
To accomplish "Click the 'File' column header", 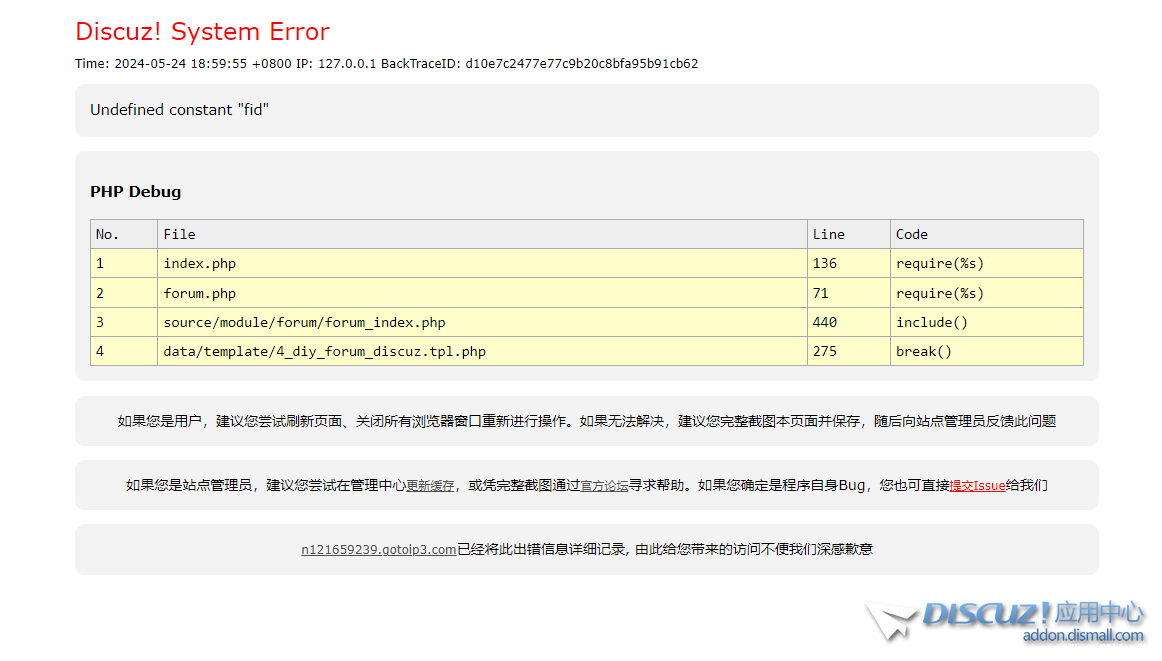I will (x=180, y=234).
